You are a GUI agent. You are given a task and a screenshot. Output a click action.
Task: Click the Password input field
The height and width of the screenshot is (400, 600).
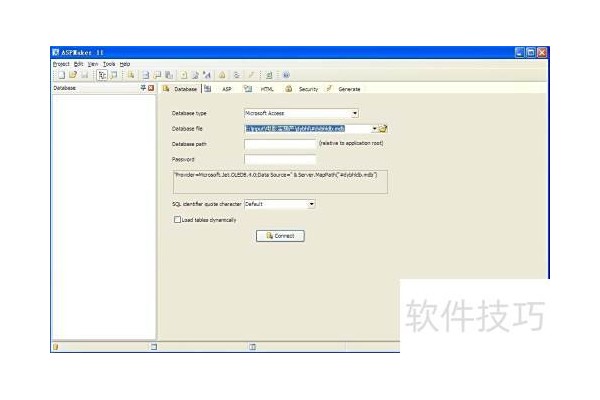(x=280, y=159)
